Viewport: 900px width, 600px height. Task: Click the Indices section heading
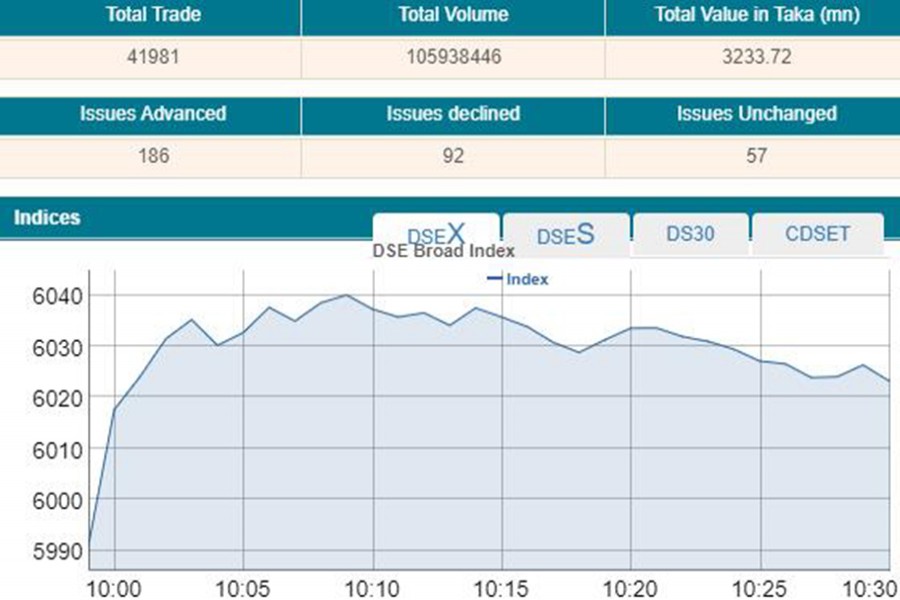(47, 217)
